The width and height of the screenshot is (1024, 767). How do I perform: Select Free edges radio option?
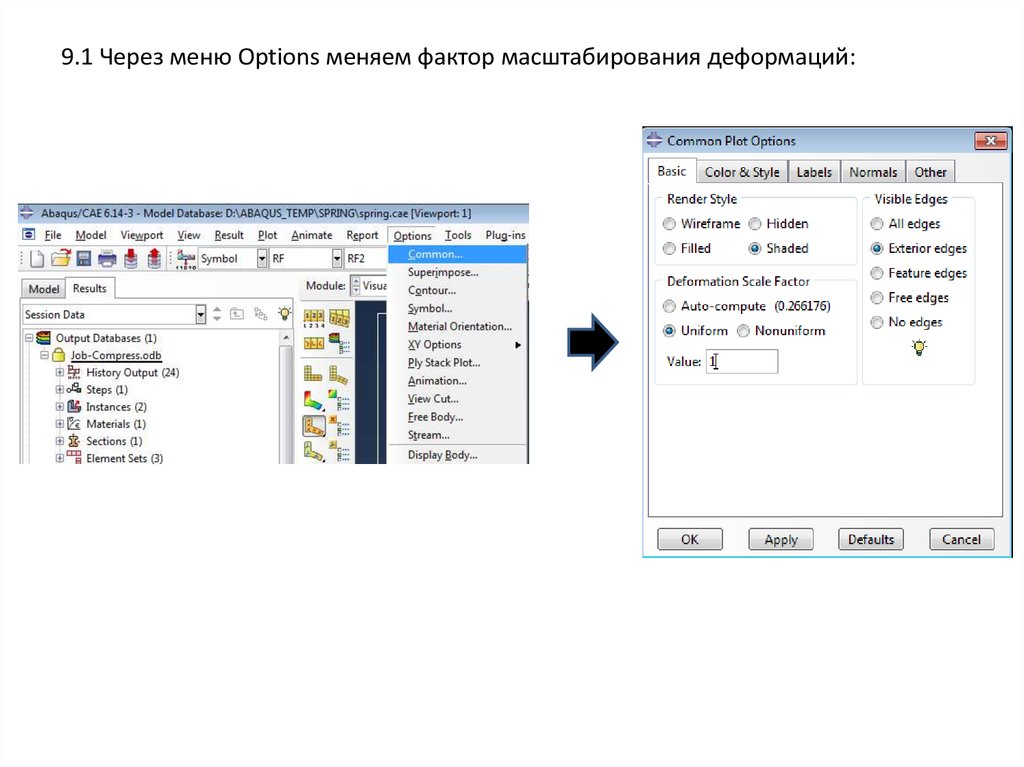[877, 298]
